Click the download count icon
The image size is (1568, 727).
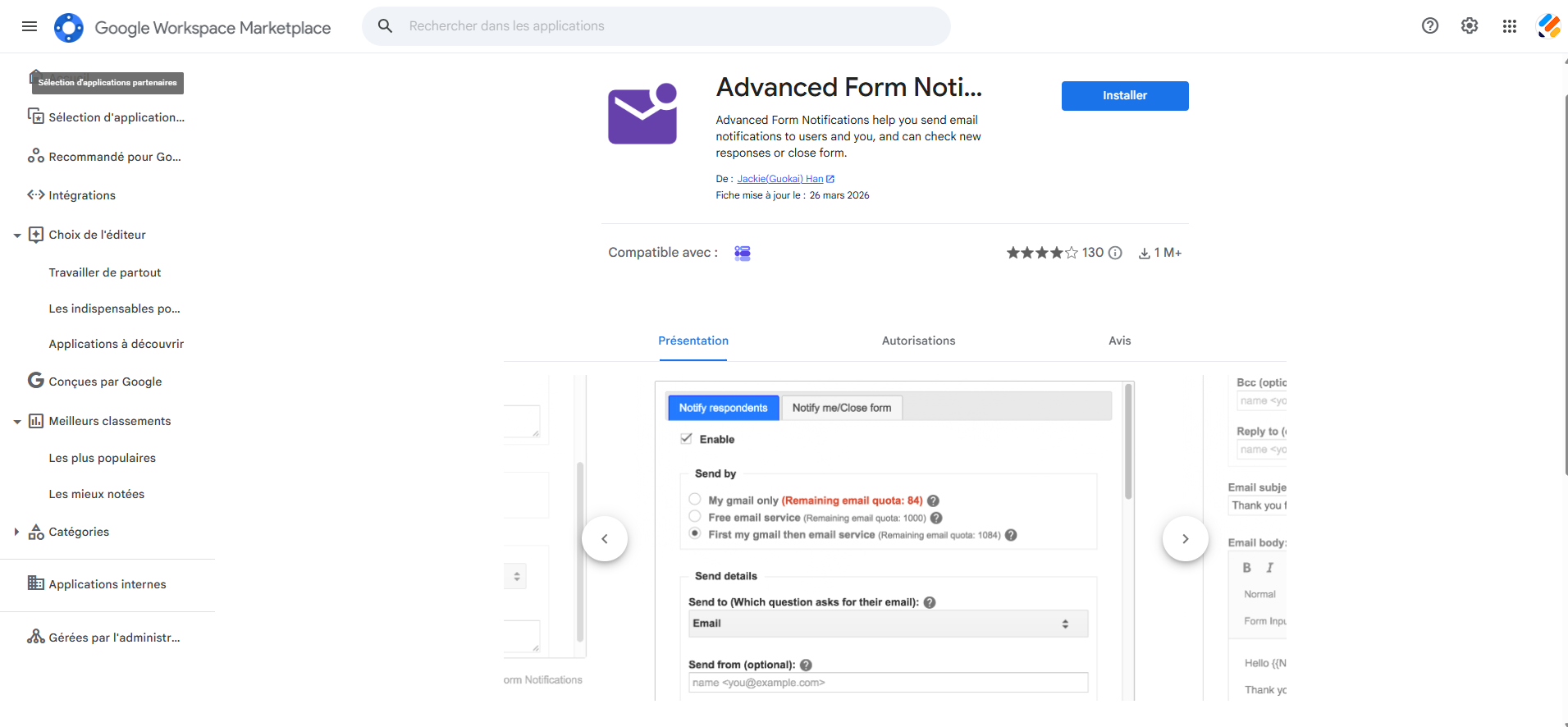pos(1144,254)
